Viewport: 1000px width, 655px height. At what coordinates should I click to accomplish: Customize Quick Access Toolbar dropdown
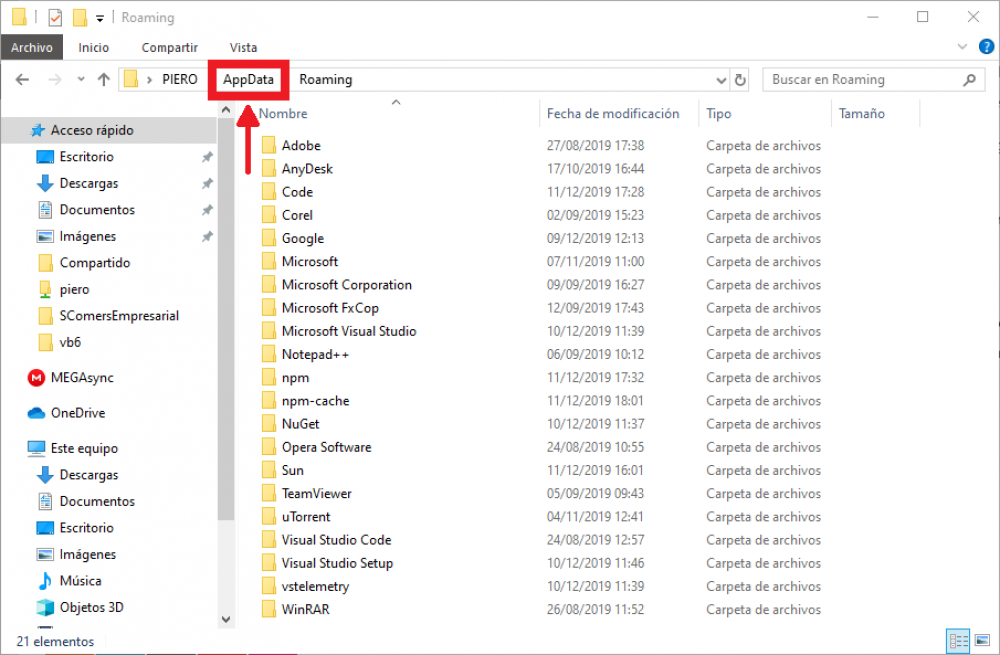(100, 18)
